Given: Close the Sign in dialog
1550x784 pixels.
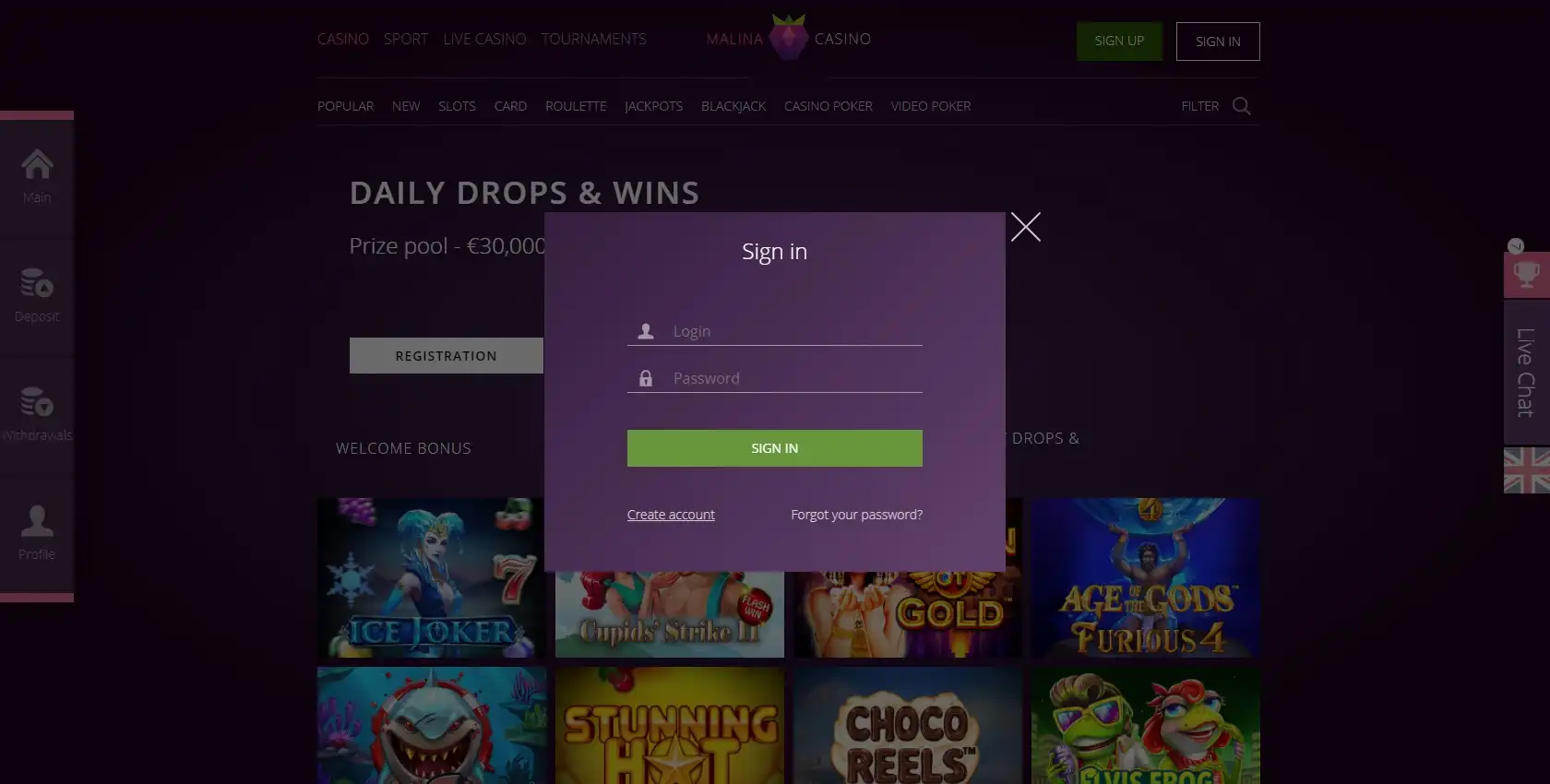Looking at the screenshot, I should coord(1026,227).
